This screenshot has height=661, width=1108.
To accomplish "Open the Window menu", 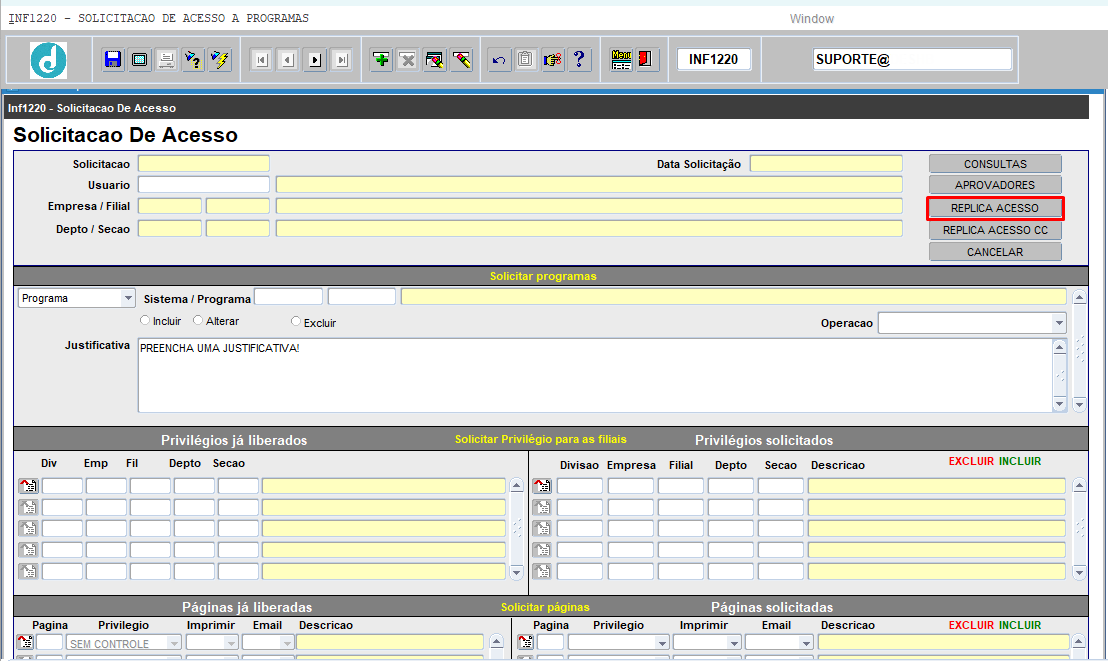I will [x=811, y=18].
